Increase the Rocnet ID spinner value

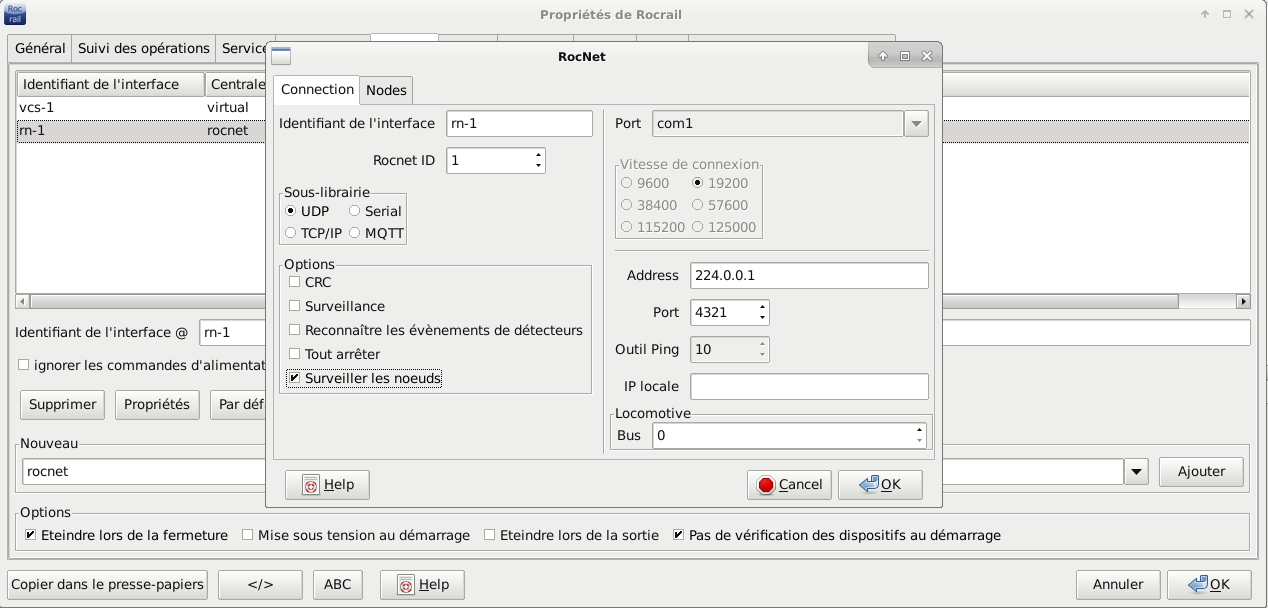[539, 155]
